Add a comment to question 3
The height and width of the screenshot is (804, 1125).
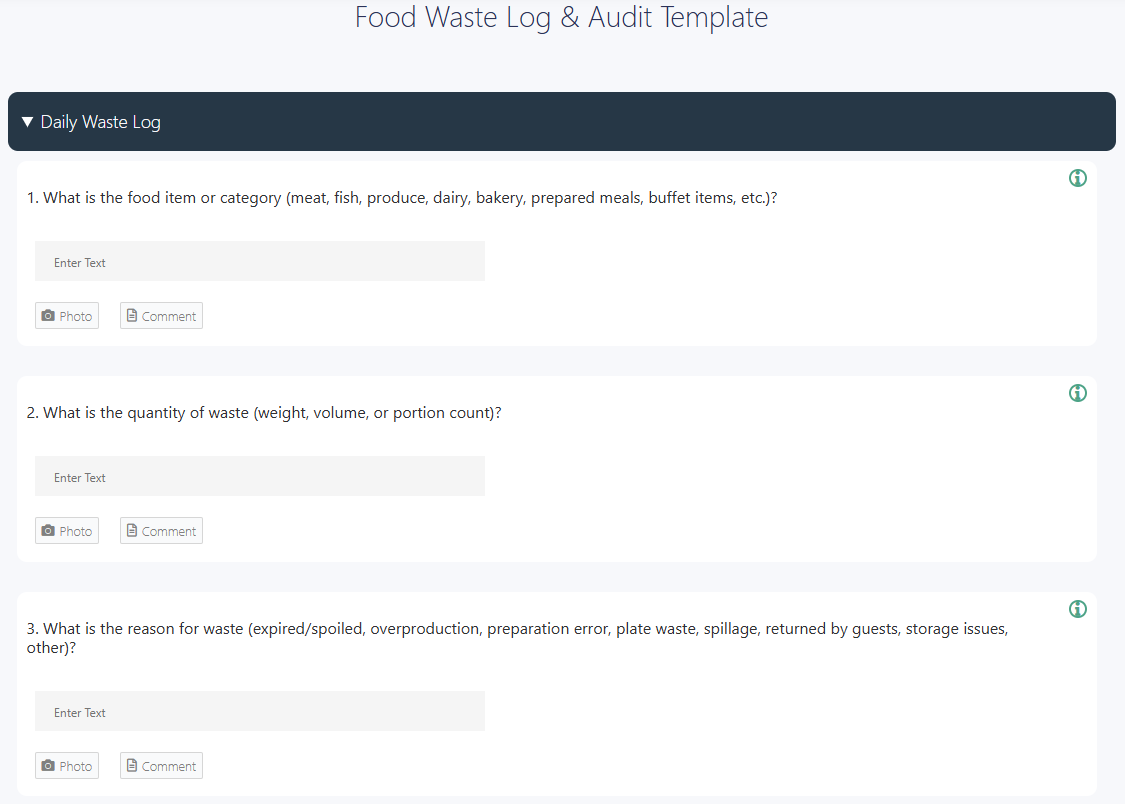pyautogui.click(x=161, y=765)
